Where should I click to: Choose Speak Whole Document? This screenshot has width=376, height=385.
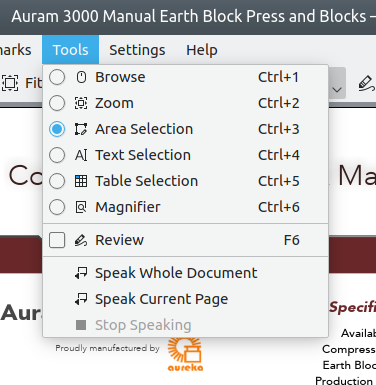176,273
